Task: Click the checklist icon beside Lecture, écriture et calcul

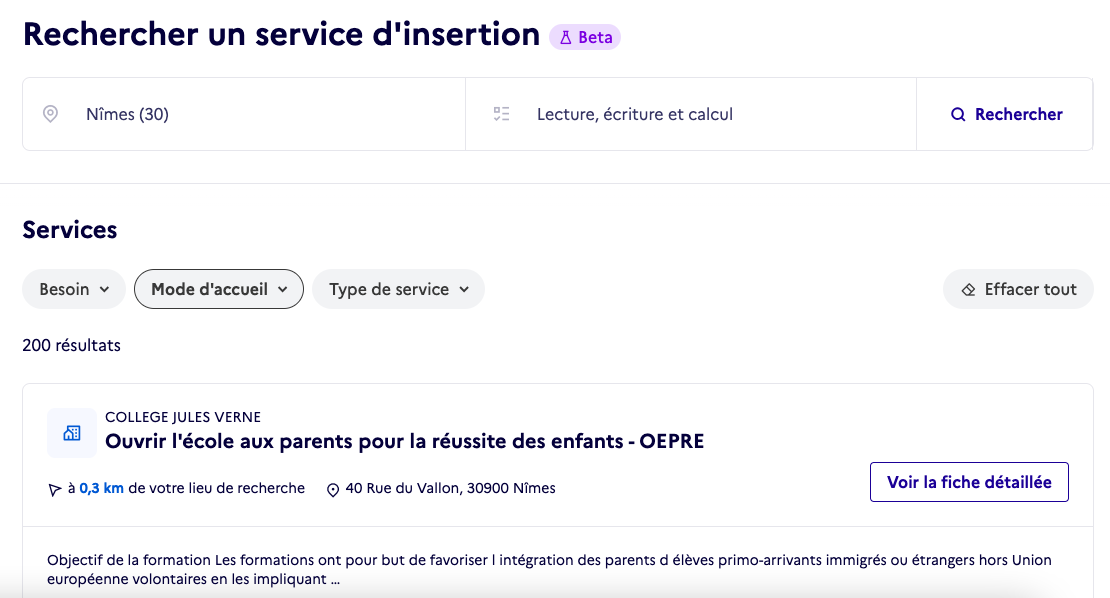Action: tap(501, 114)
